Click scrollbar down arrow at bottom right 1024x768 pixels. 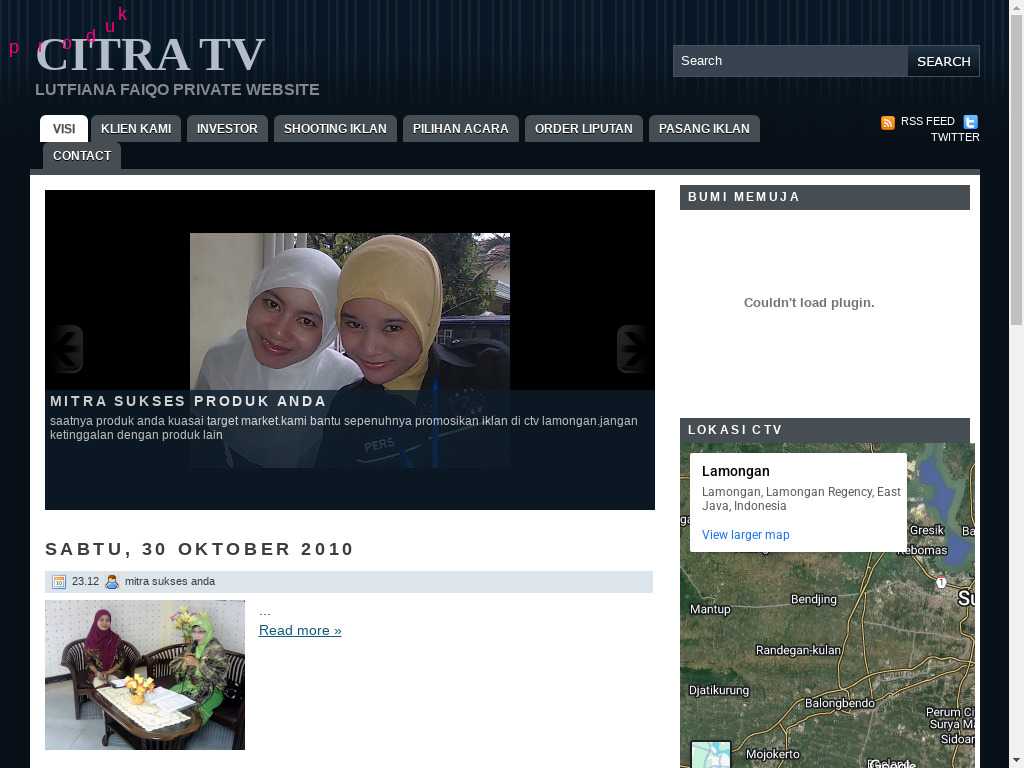pyautogui.click(x=1016, y=760)
